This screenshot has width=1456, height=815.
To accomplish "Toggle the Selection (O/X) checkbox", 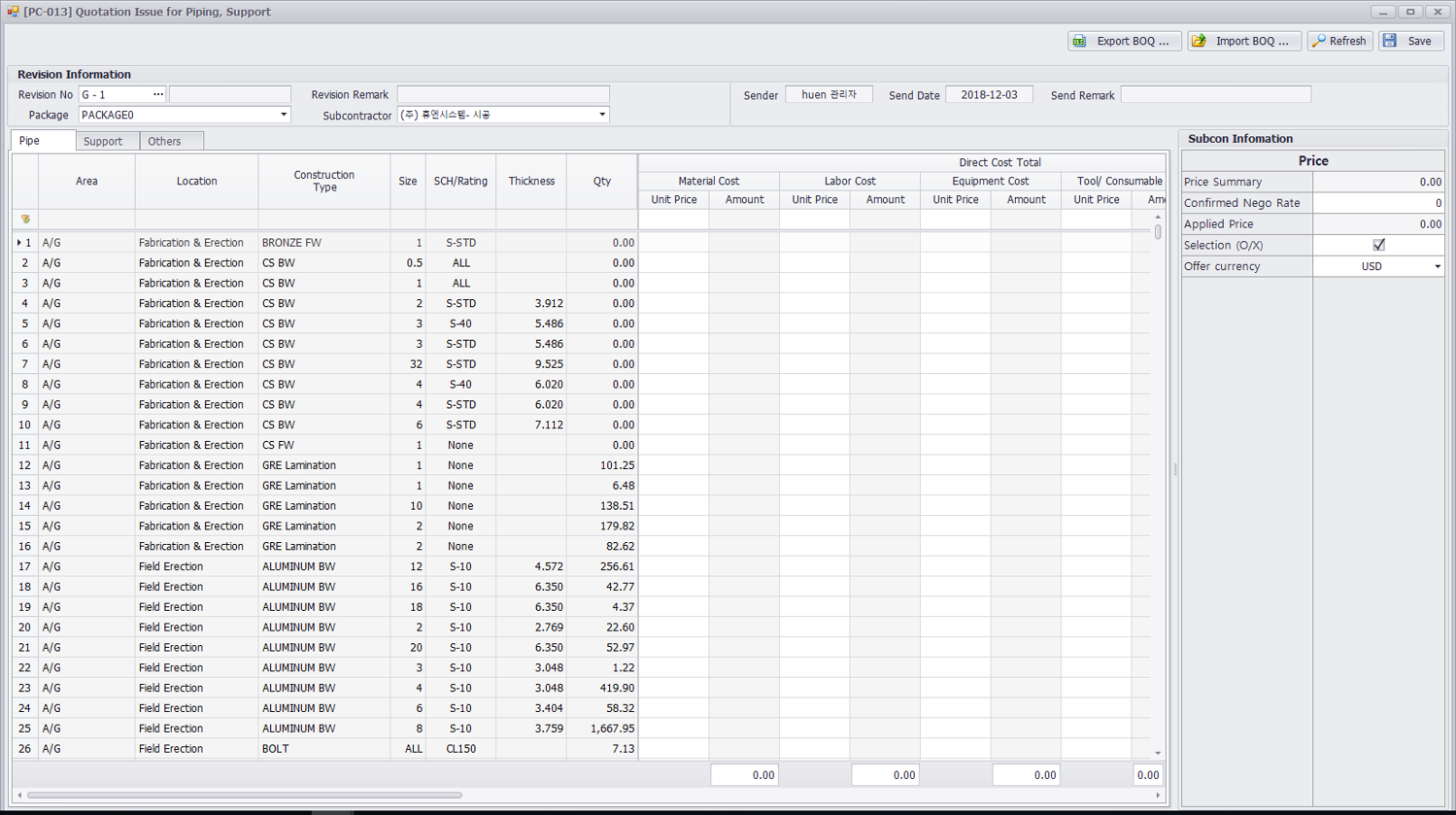I will (1378, 245).
